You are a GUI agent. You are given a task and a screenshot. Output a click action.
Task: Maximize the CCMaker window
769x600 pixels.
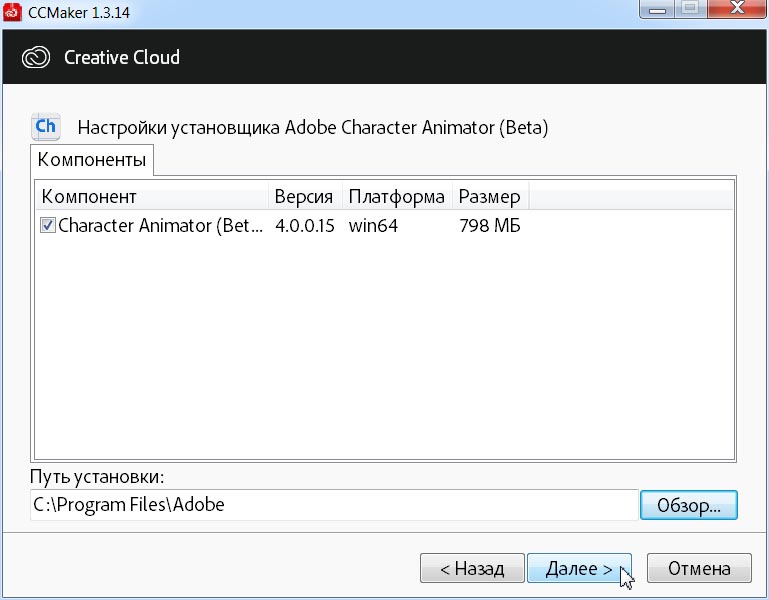689,10
